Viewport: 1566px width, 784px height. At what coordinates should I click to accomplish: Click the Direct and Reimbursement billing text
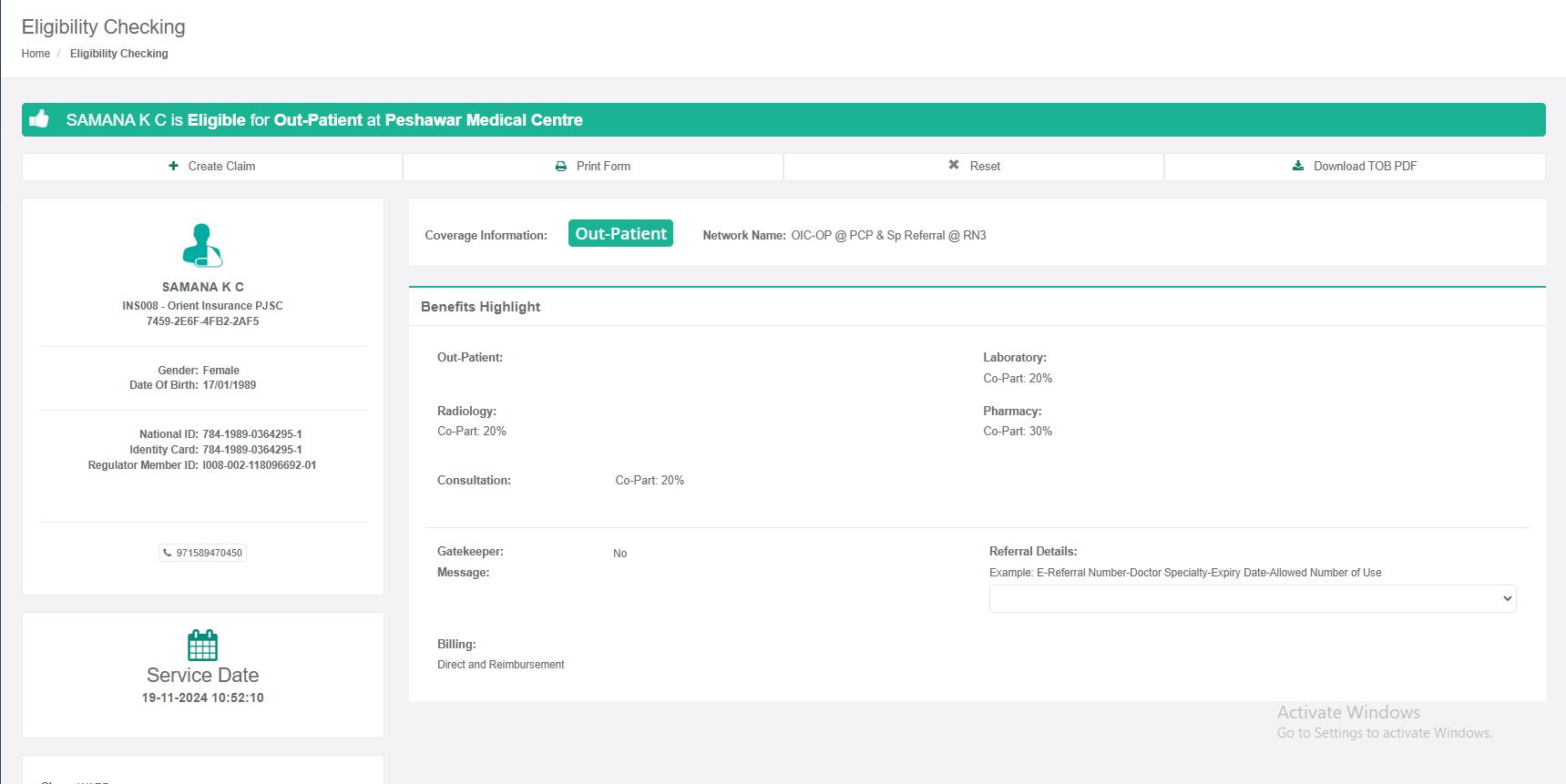[500, 665]
